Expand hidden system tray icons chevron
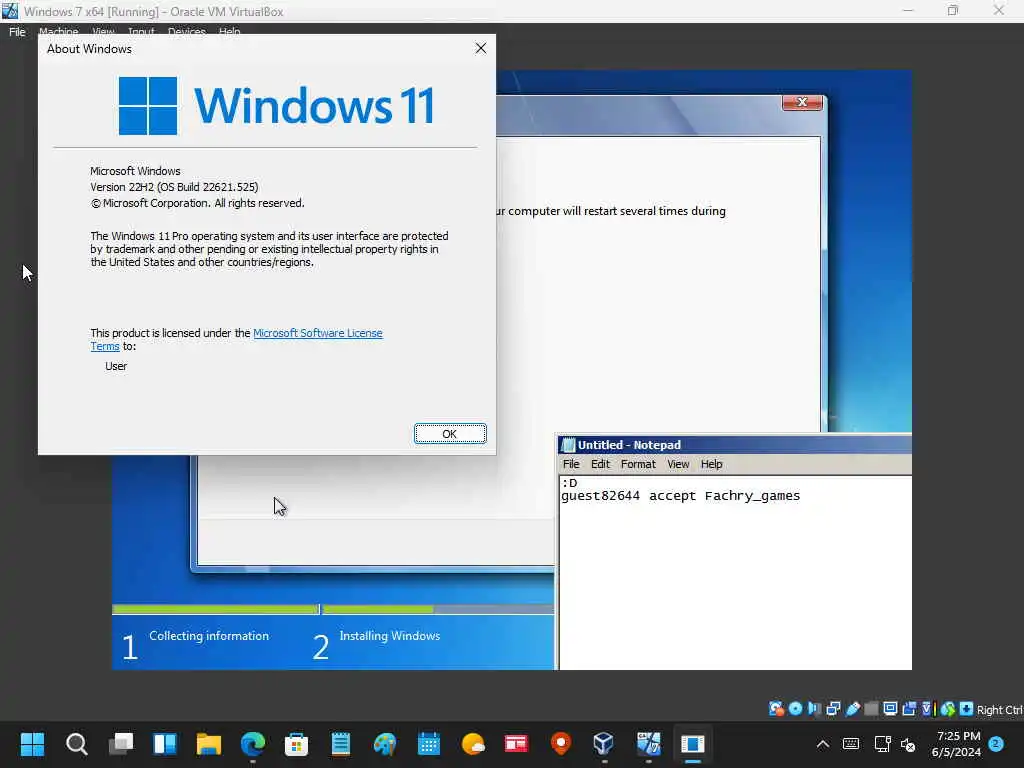 click(823, 744)
